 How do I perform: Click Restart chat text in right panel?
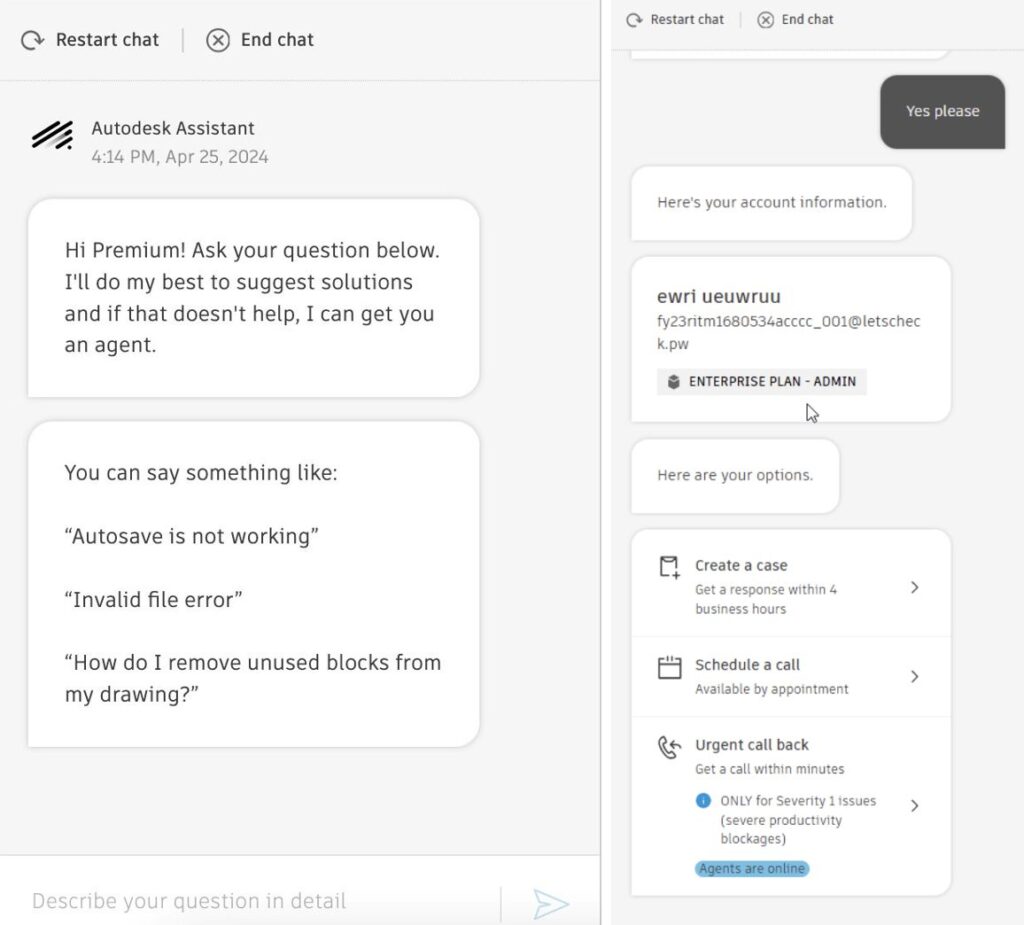pos(687,20)
